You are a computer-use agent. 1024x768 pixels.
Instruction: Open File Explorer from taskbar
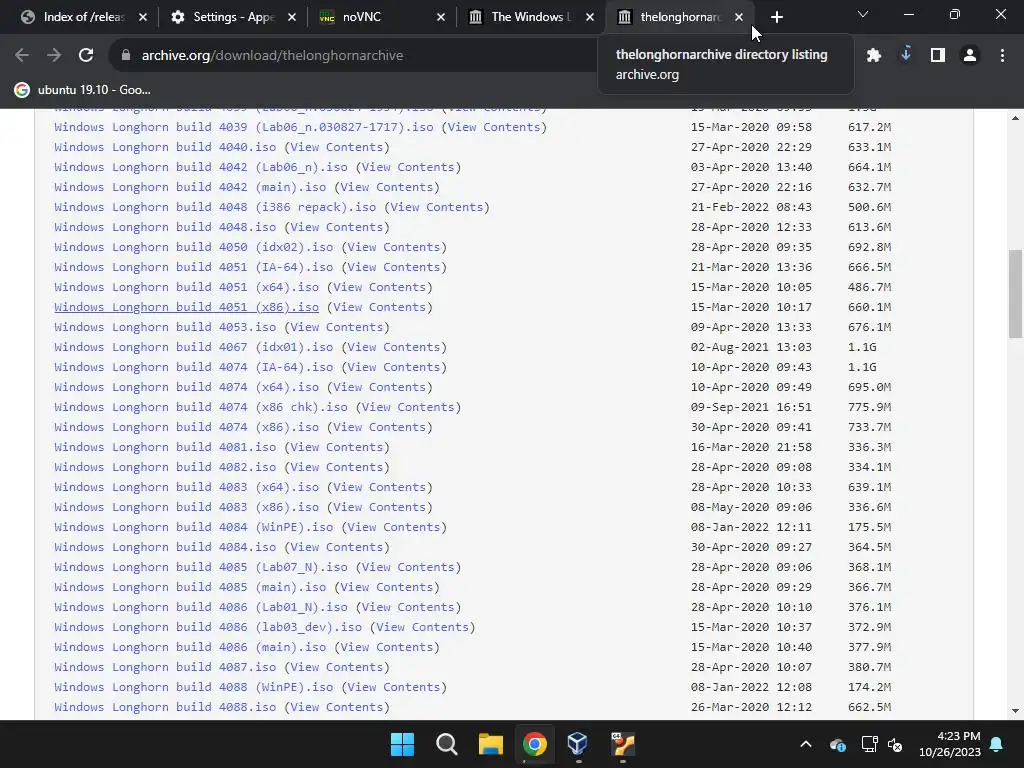click(490, 744)
